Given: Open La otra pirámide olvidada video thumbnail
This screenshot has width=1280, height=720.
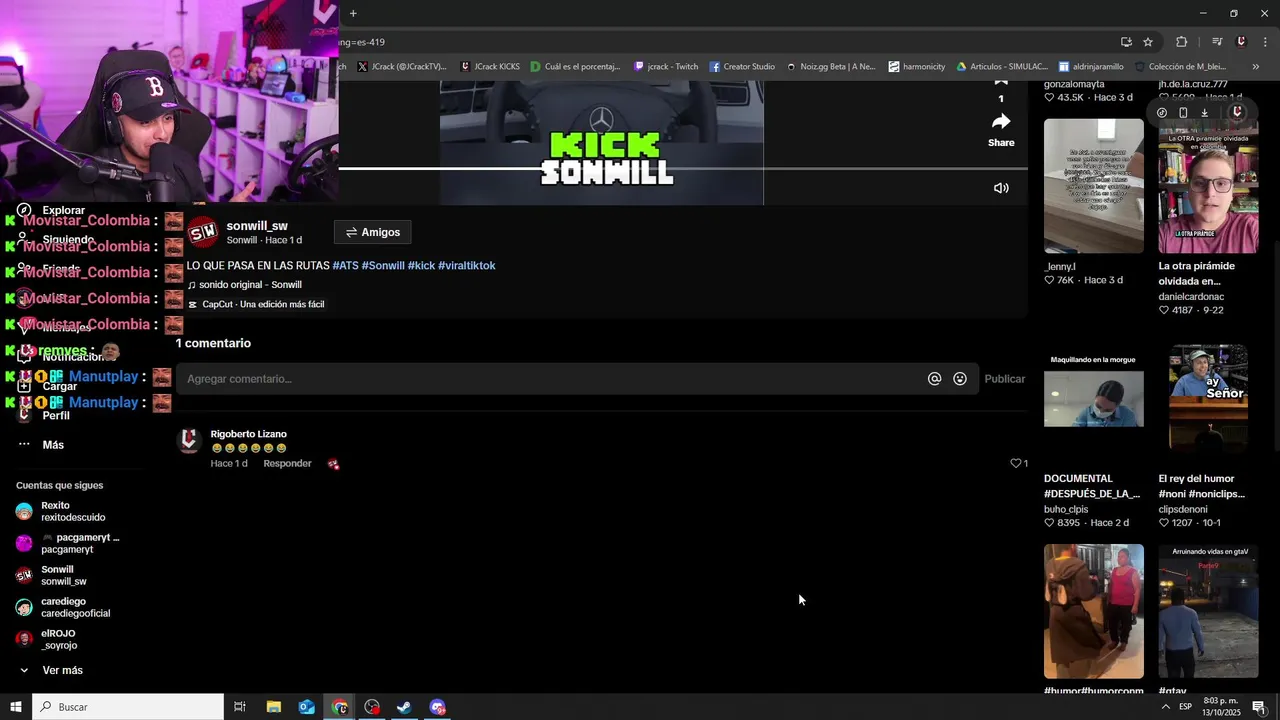Looking at the screenshot, I should pyautogui.click(x=1208, y=186).
